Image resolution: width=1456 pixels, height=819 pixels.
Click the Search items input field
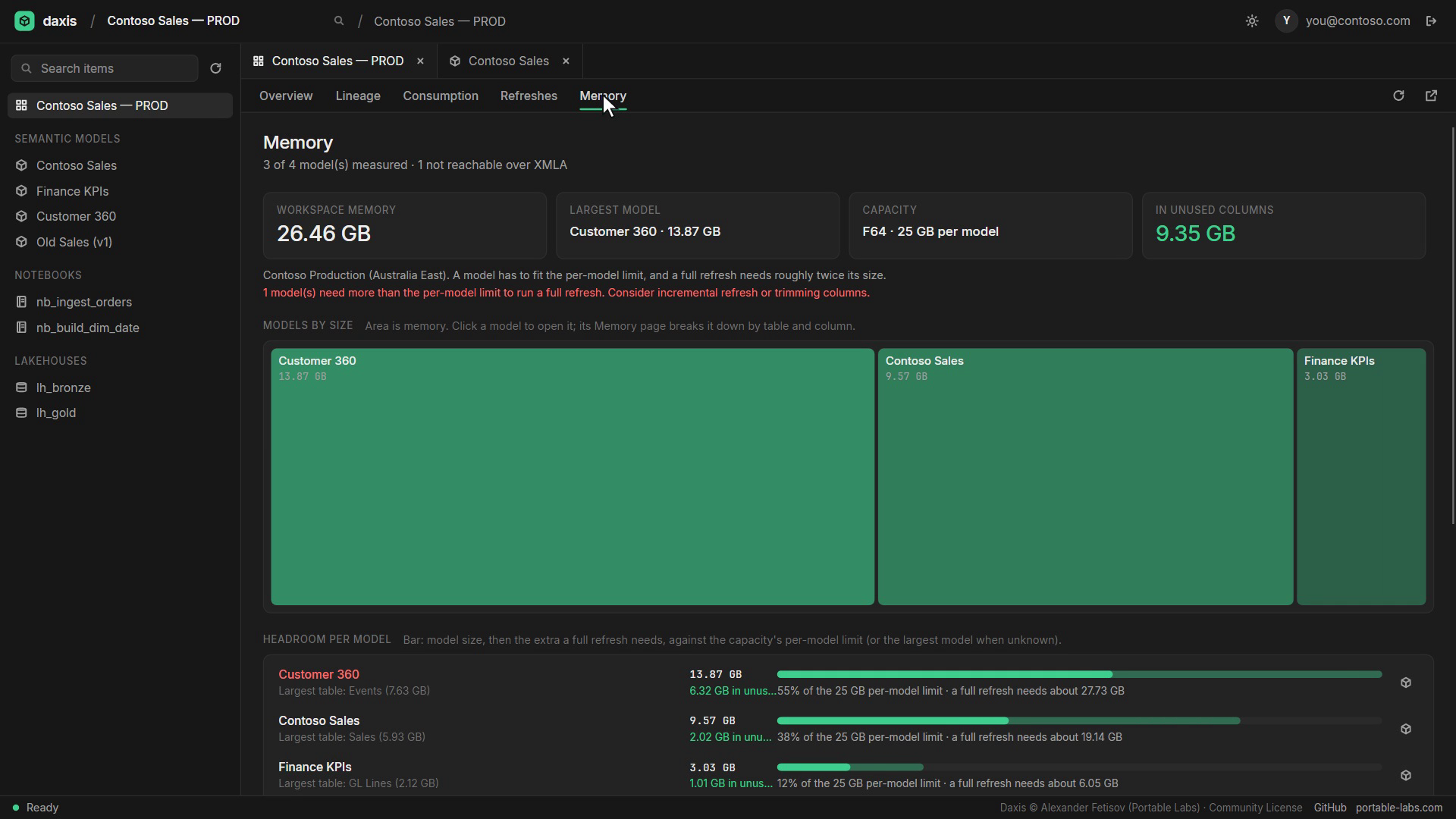tap(105, 68)
